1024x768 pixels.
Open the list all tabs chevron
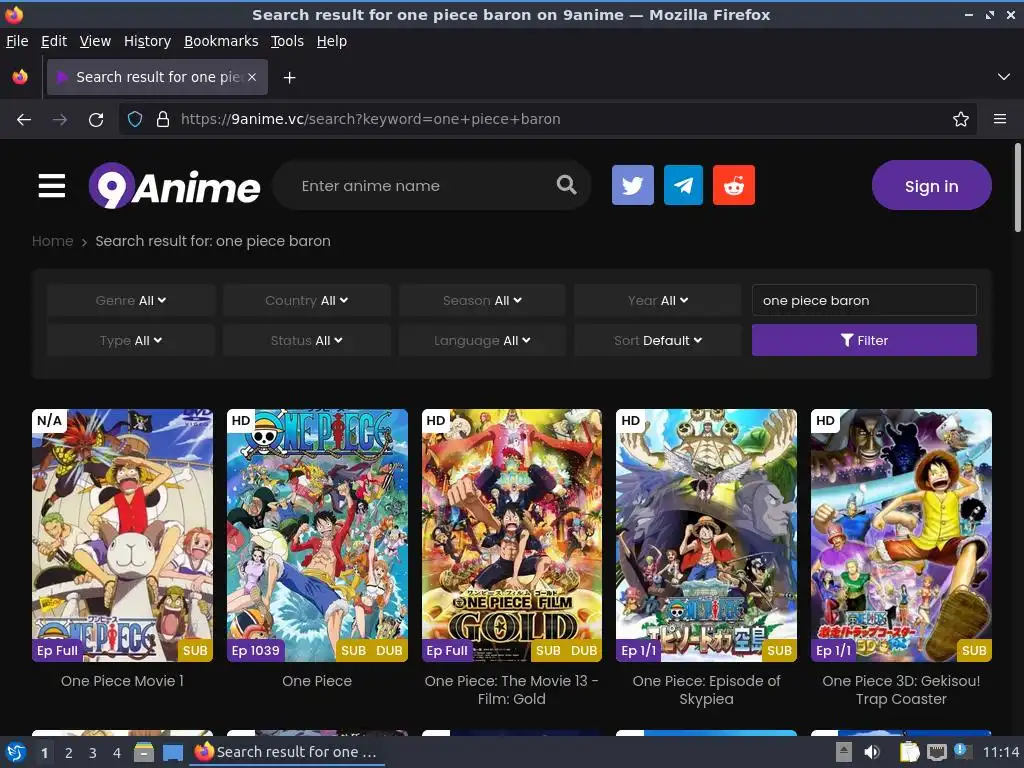pyautogui.click(x=1004, y=77)
